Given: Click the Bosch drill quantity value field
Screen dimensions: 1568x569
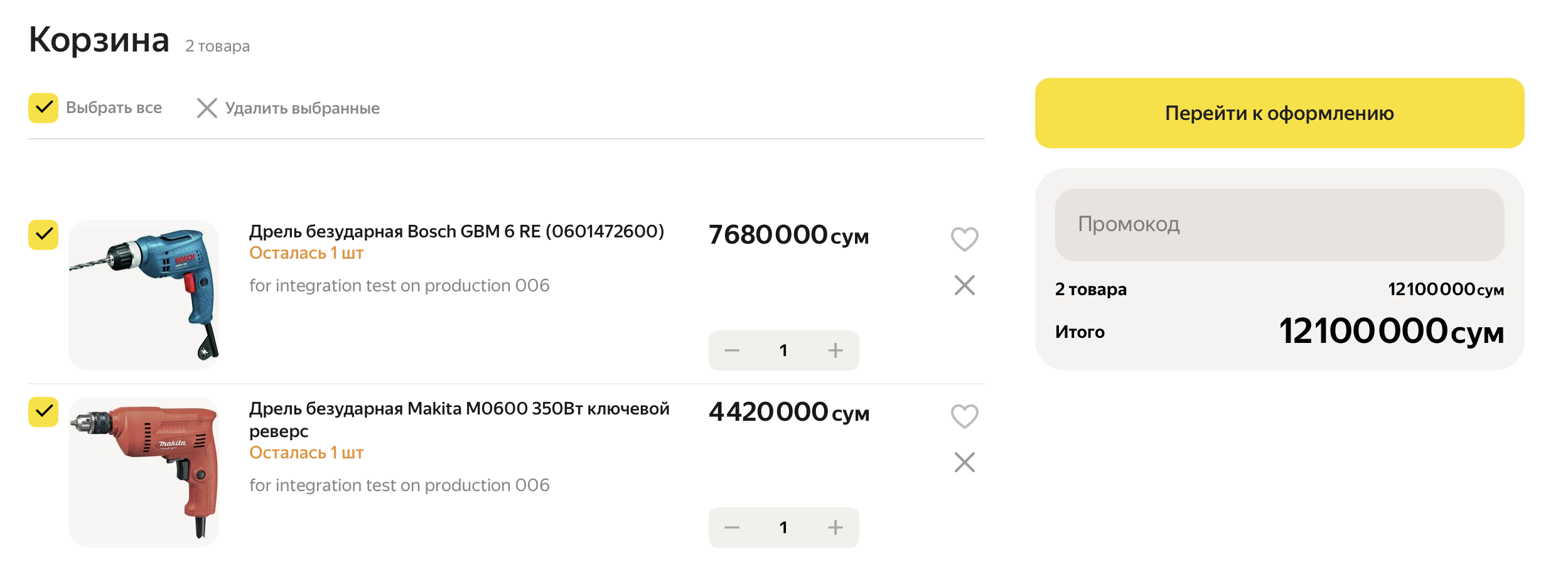Looking at the screenshot, I should coord(783,350).
